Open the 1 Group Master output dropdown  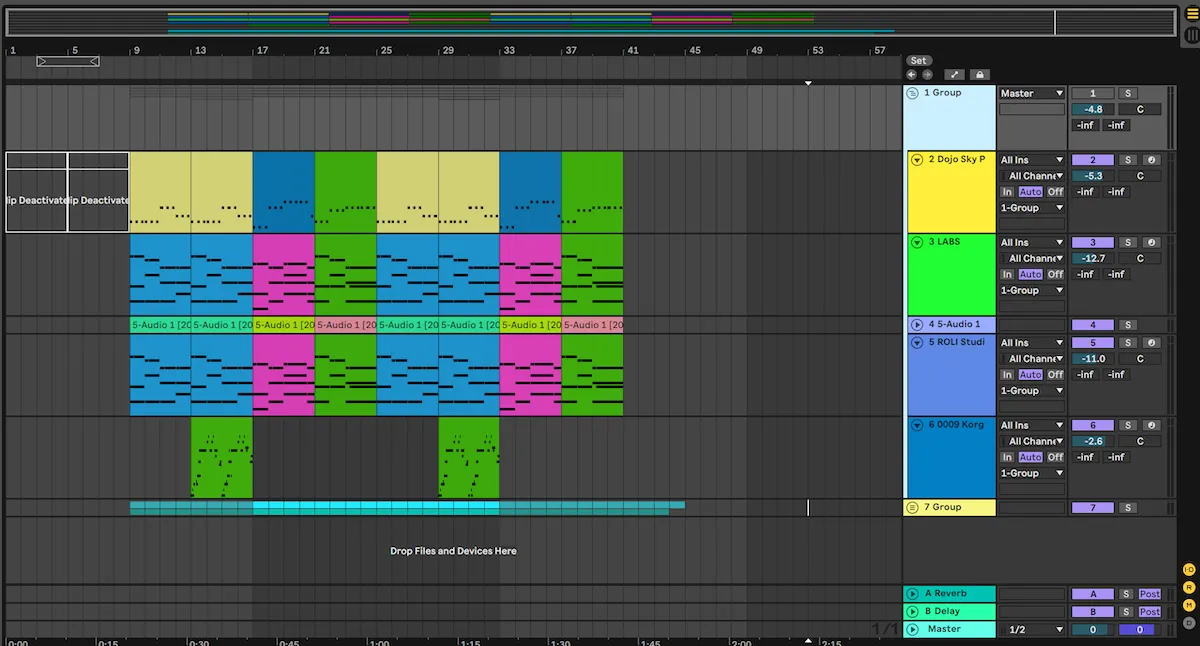pyautogui.click(x=1032, y=93)
